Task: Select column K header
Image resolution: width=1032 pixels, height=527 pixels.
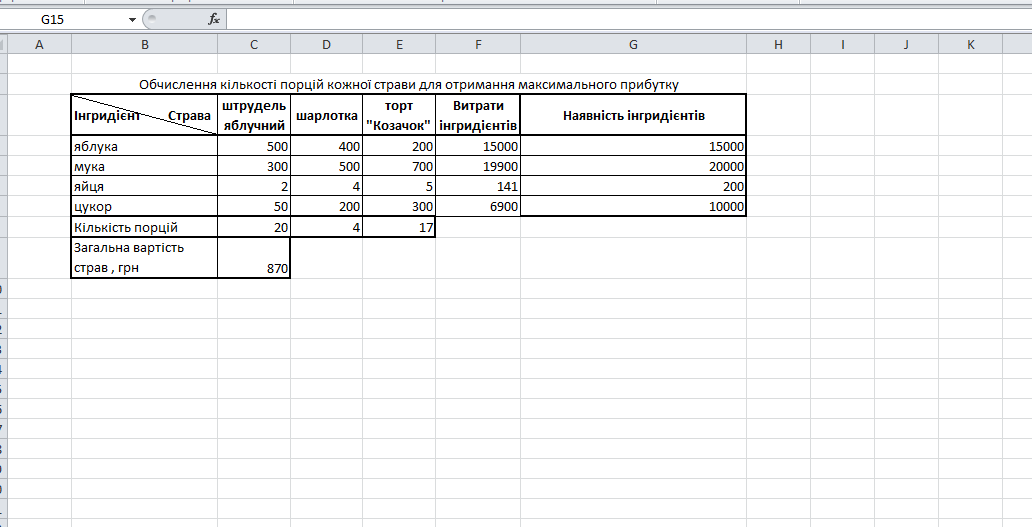Action: click(x=970, y=44)
